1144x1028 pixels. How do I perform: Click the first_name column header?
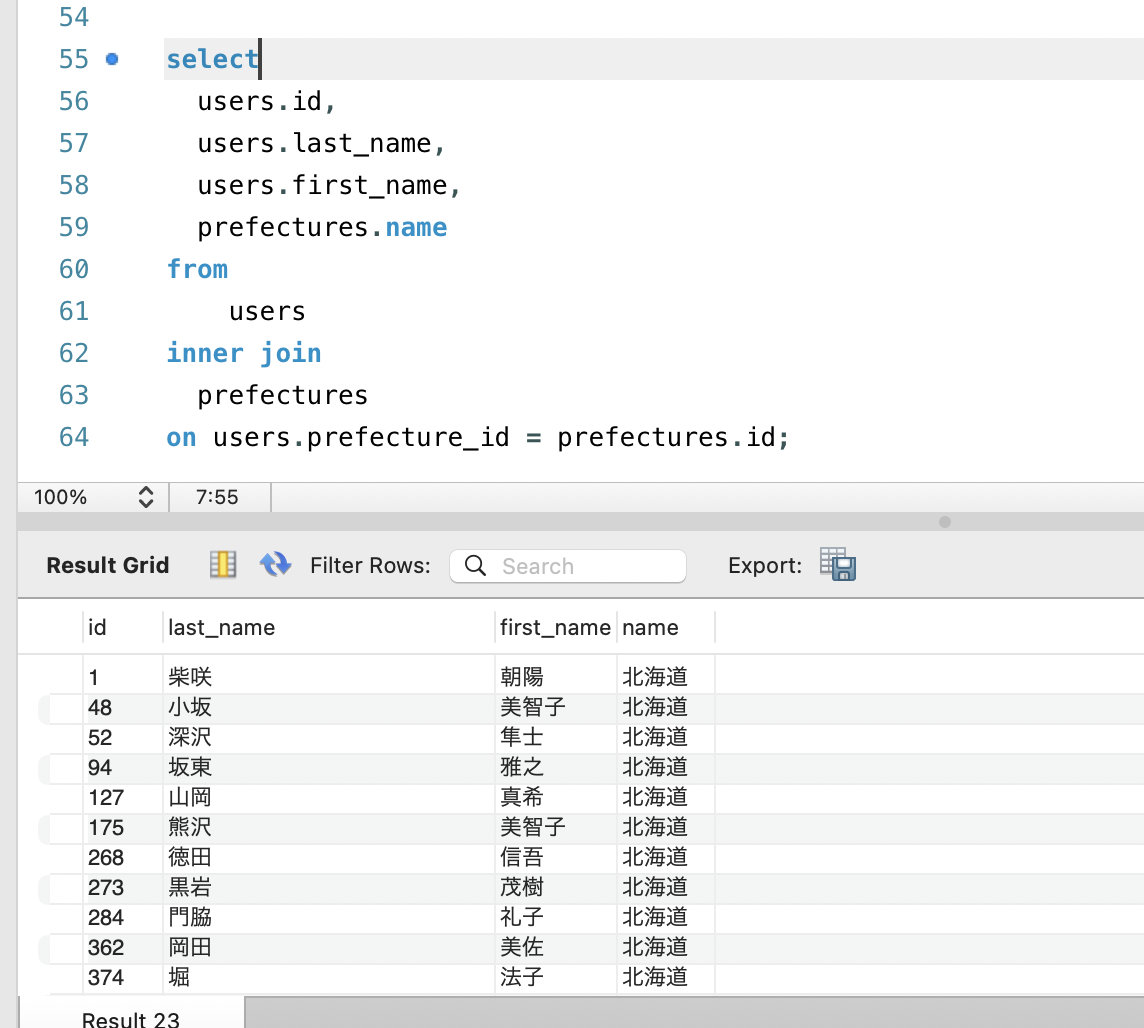coord(555,627)
